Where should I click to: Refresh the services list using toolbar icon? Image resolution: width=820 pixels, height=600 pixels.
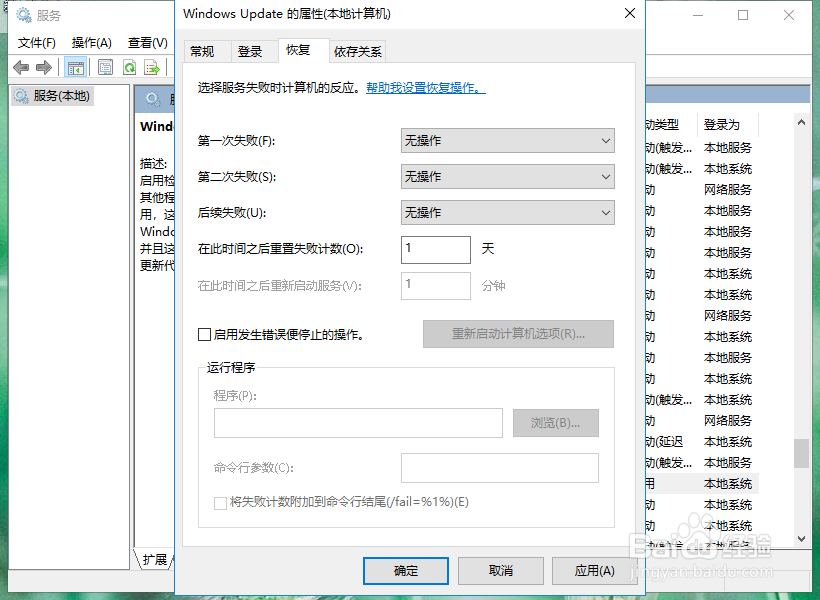click(x=130, y=67)
